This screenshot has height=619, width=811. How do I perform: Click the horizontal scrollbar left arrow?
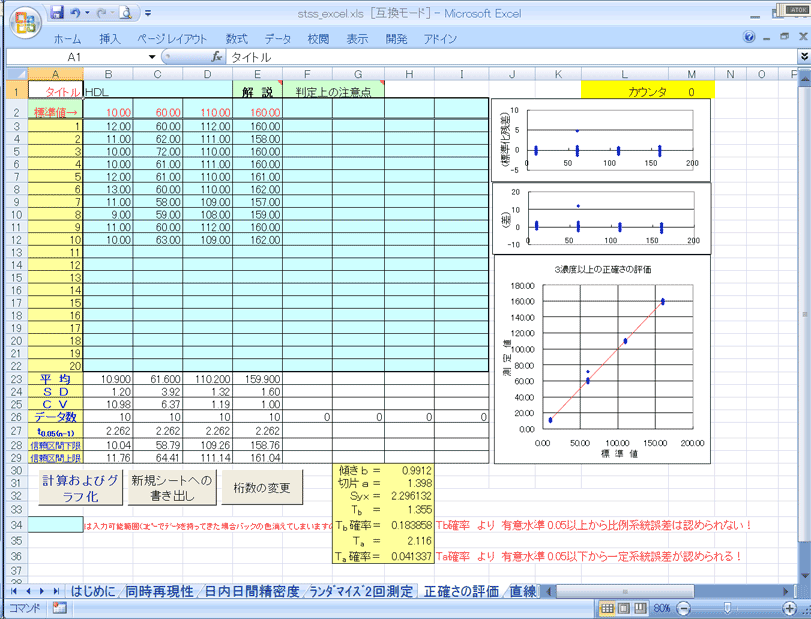coord(550,591)
